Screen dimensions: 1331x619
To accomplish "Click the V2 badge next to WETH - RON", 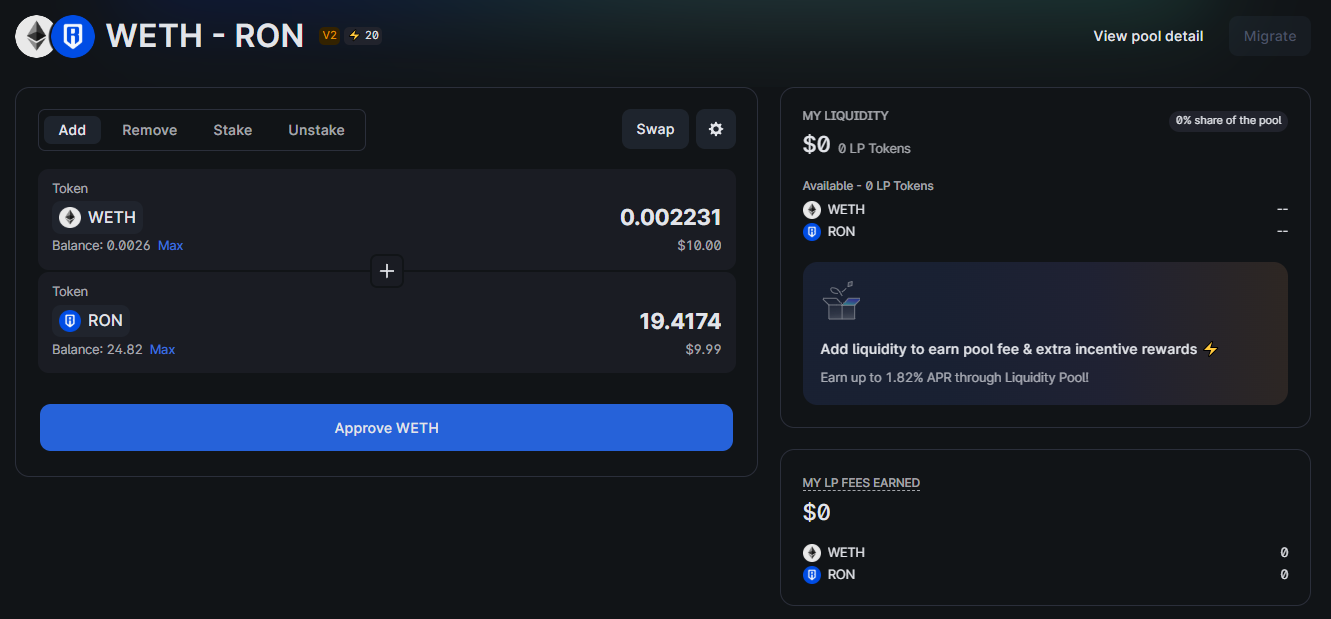I will (329, 34).
